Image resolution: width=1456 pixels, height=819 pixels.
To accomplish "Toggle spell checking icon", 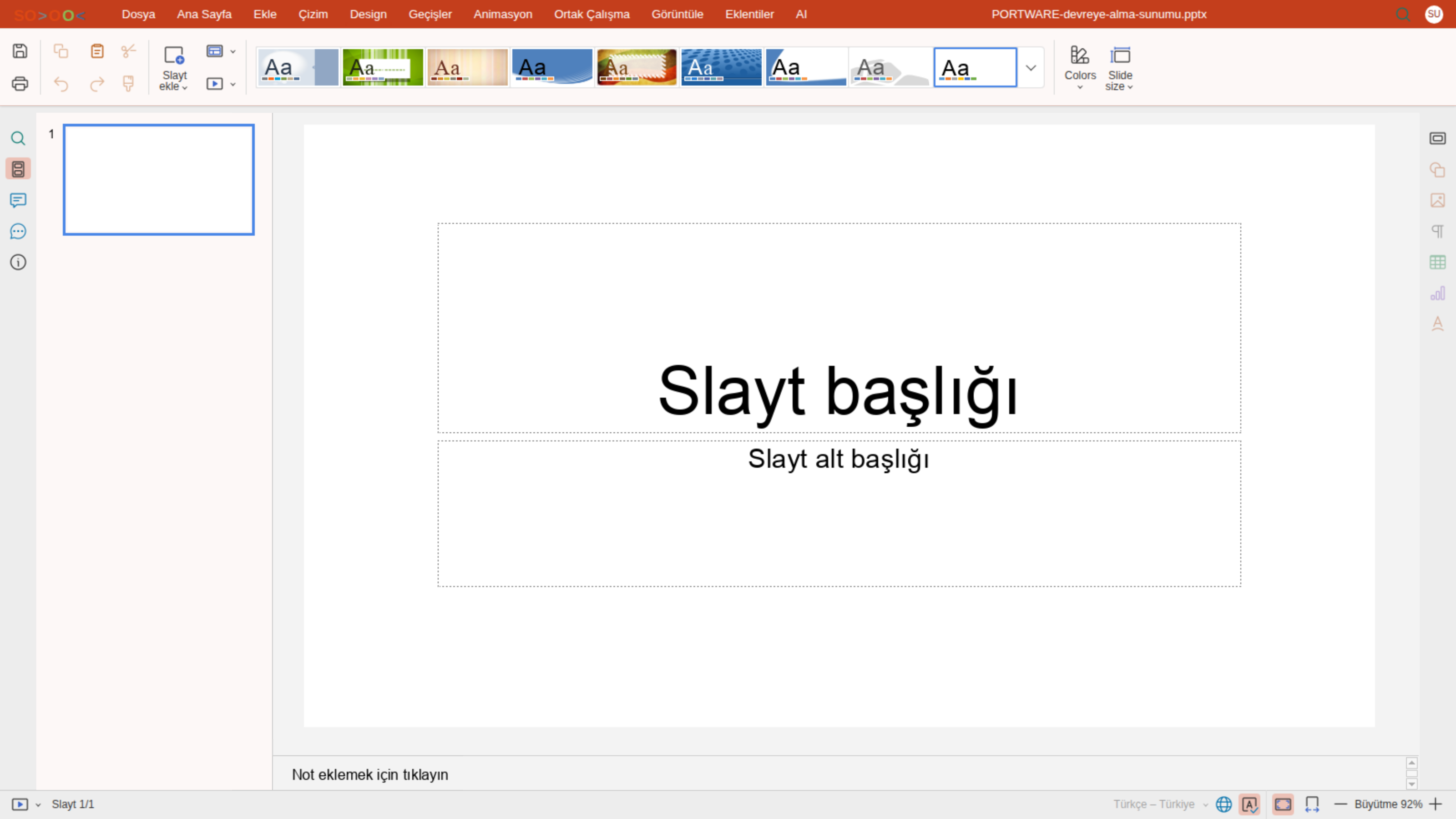I will [x=1249, y=804].
